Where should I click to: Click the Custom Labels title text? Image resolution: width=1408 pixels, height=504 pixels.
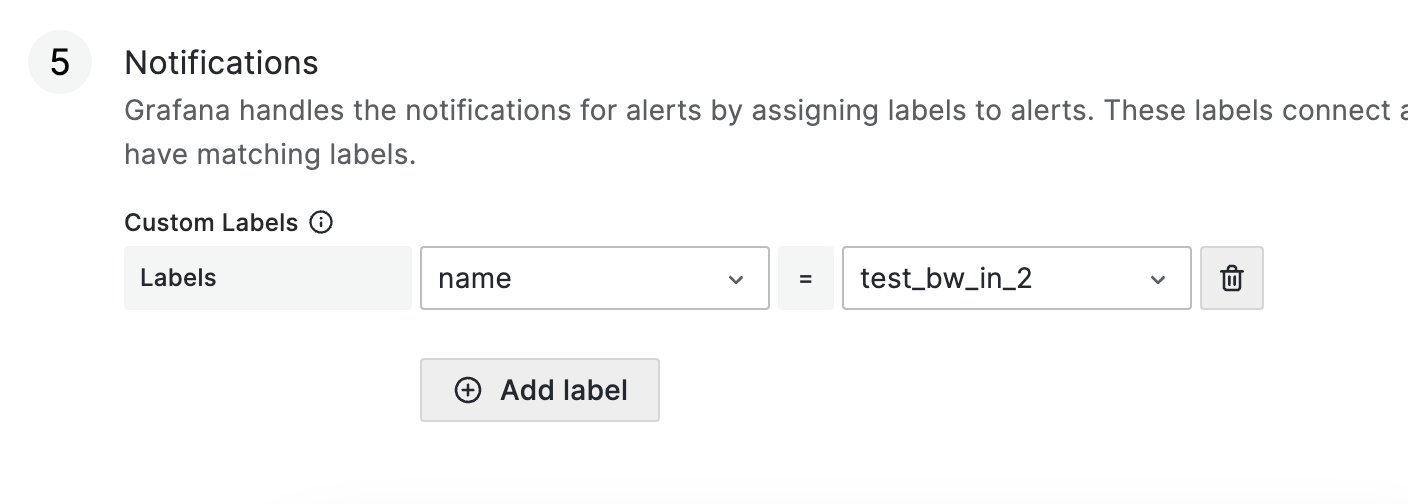tap(211, 223)
